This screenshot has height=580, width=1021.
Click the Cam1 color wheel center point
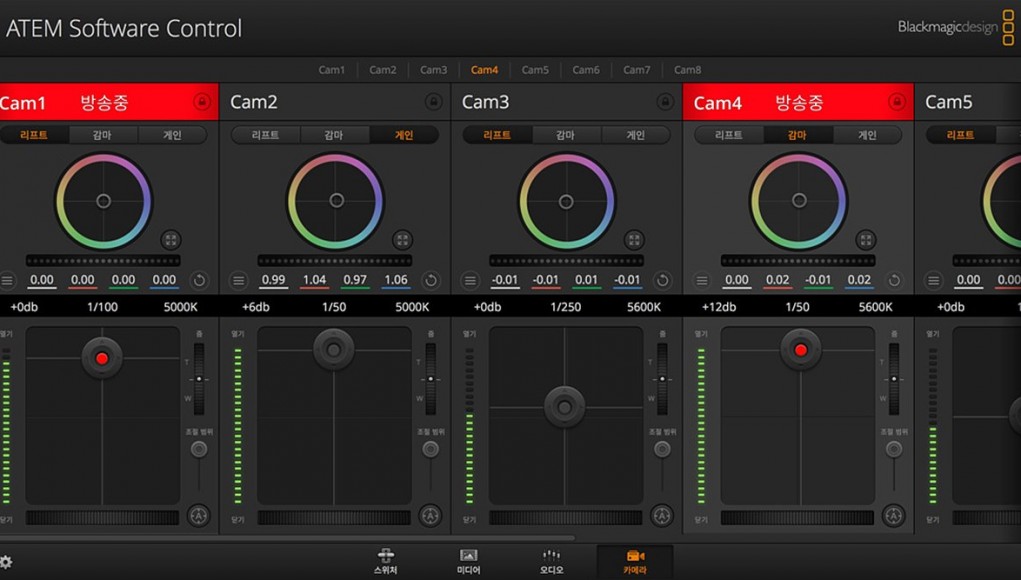tap(104, 201)
